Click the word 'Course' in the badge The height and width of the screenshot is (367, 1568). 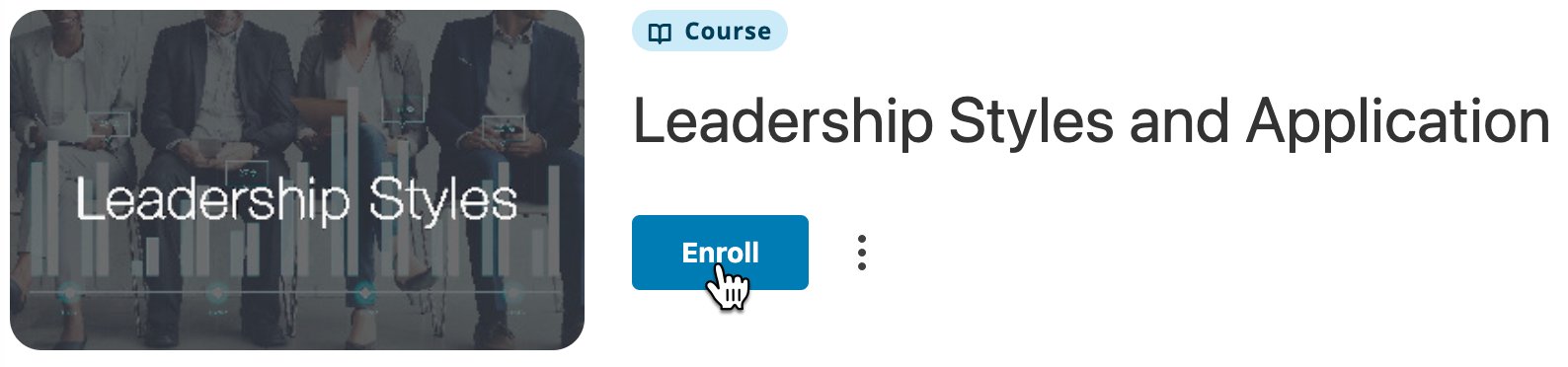[x=728, y=32]
